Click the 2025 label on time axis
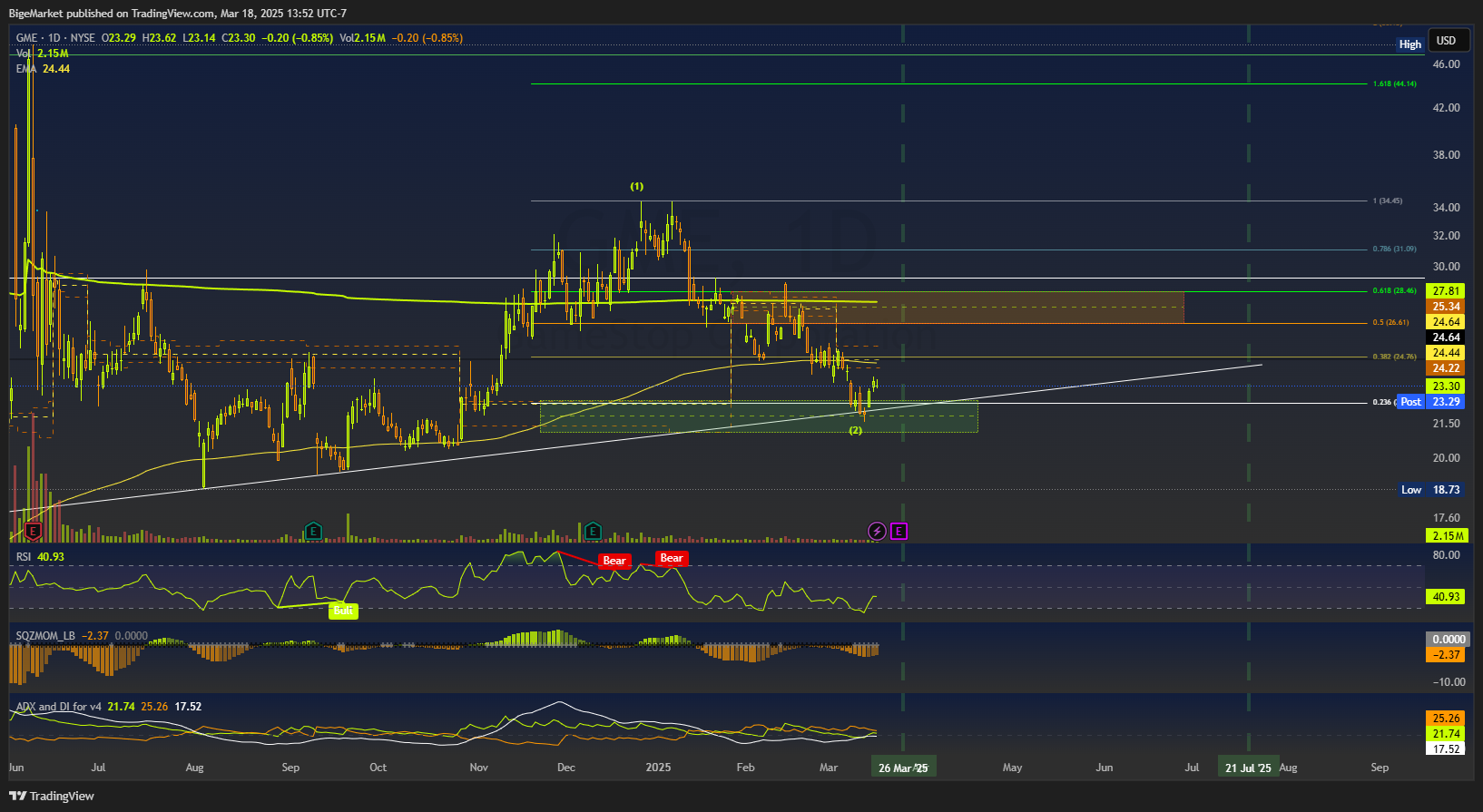The height and width of the screenshot is (812, 1483). (x=658, y=768)
